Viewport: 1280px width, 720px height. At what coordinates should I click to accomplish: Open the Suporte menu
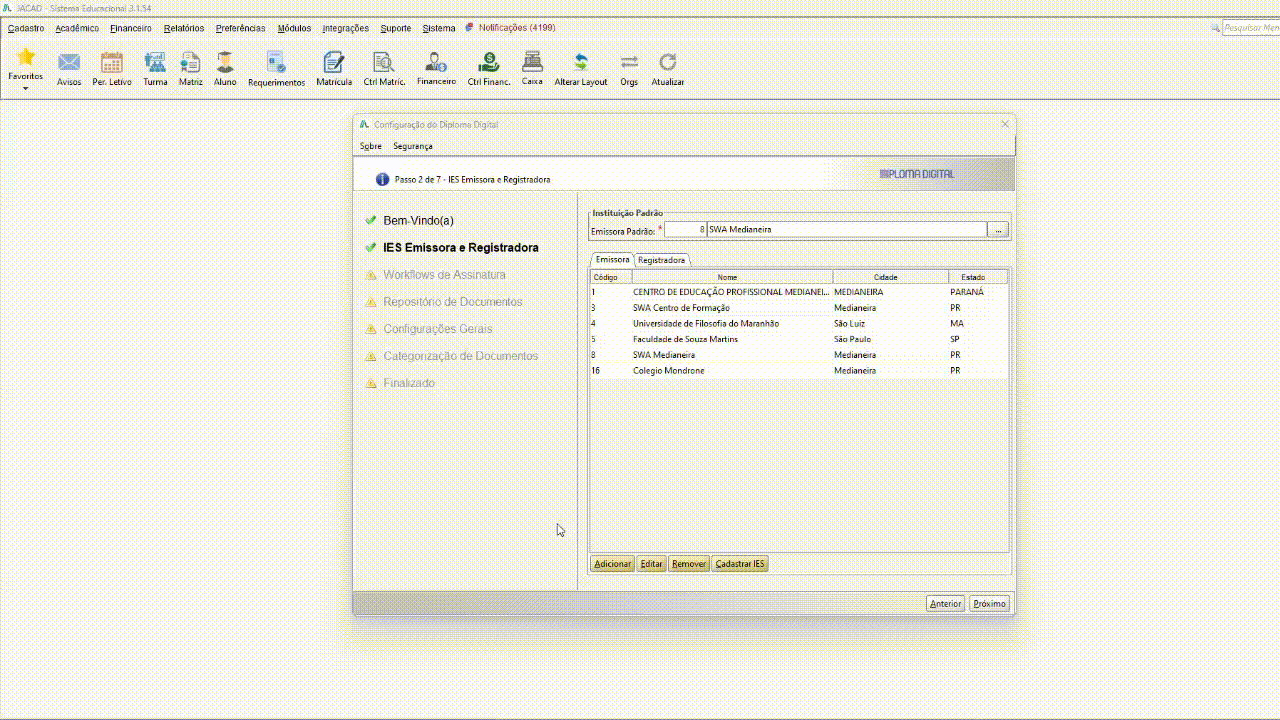396,28
